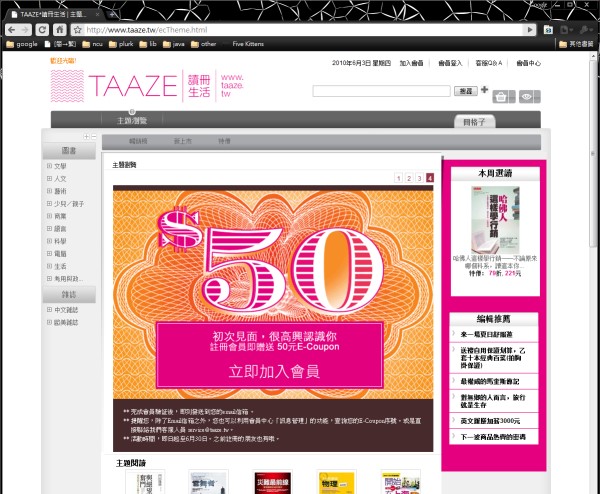Open the Chrome wrench tools menu
The width and height of the screenshot is (600, 494).
point(585,30)
